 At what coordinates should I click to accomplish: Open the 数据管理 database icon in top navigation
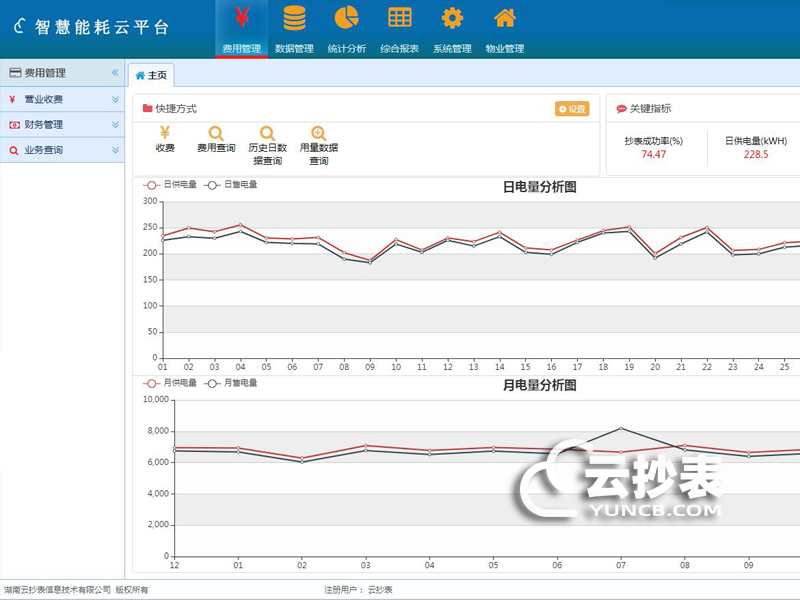295,27
